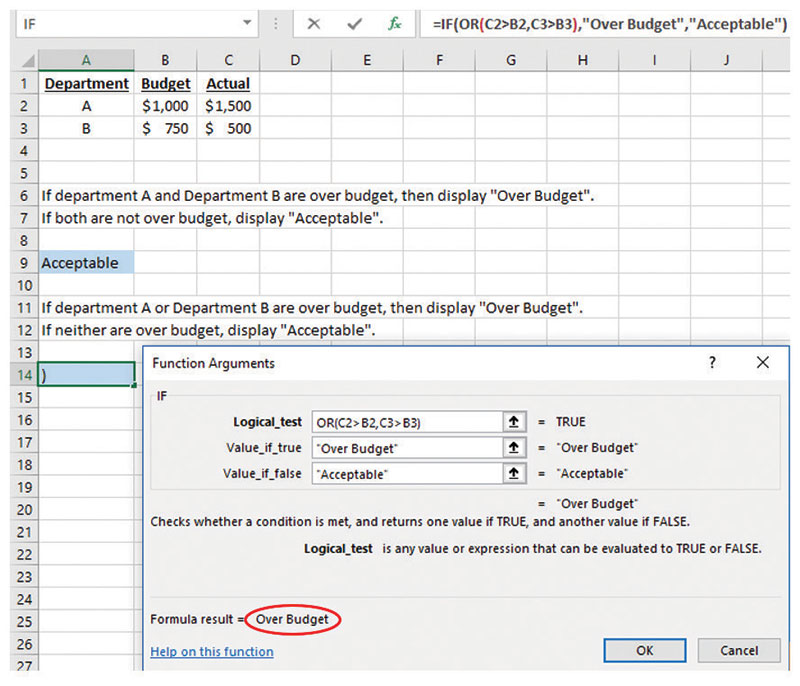
Task: Collapse dialog via Logical_test range selector
Action: pos(513,422)
